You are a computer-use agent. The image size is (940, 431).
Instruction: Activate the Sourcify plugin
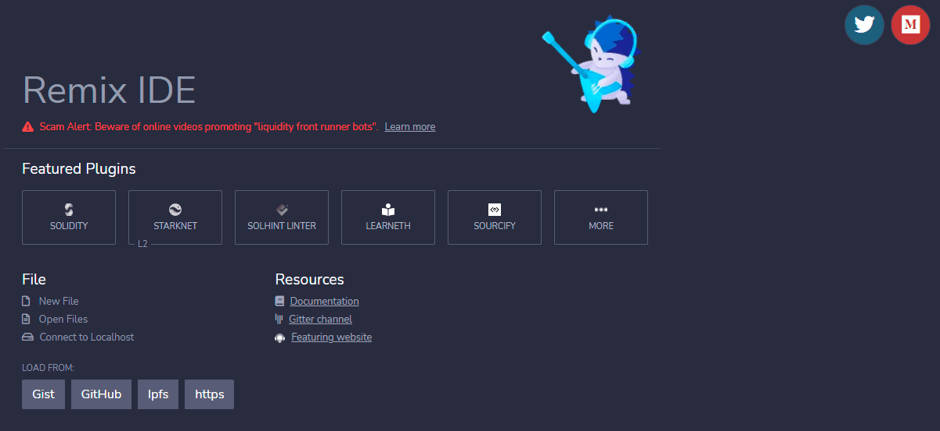tap(495, 218)
